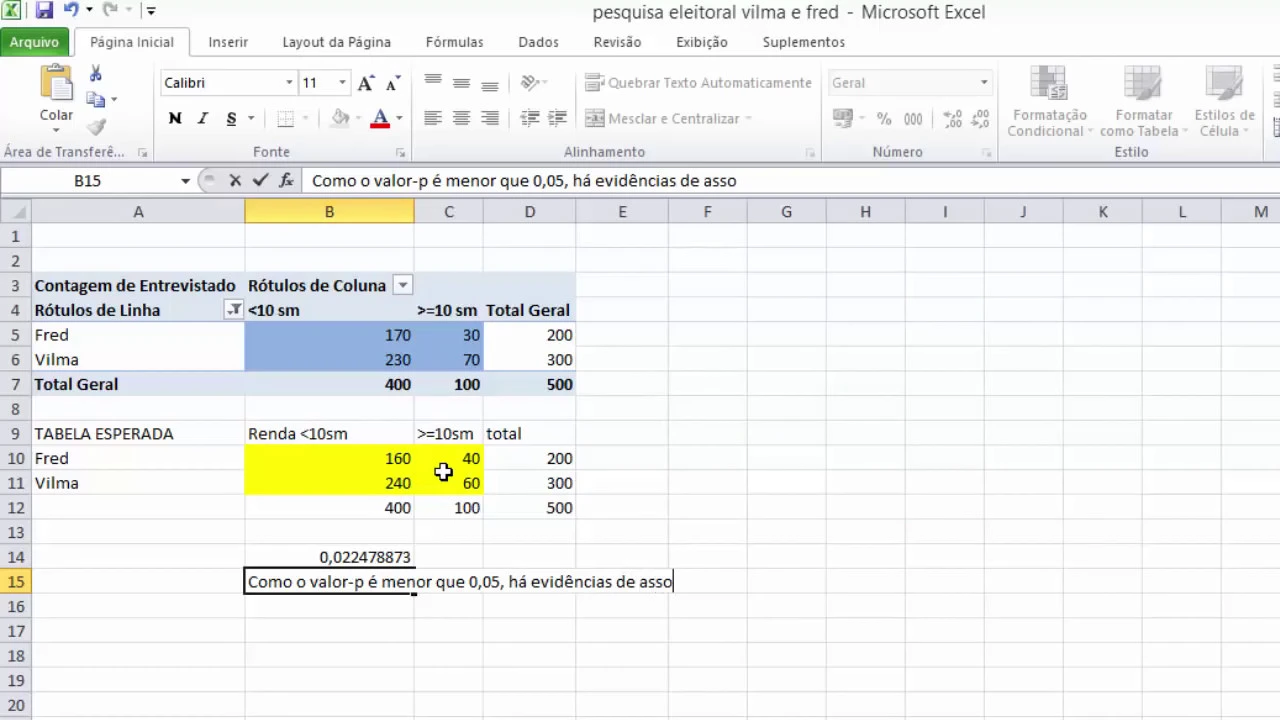1280x720 pixels.
Task: Select column B header
Action: point(329,212)
